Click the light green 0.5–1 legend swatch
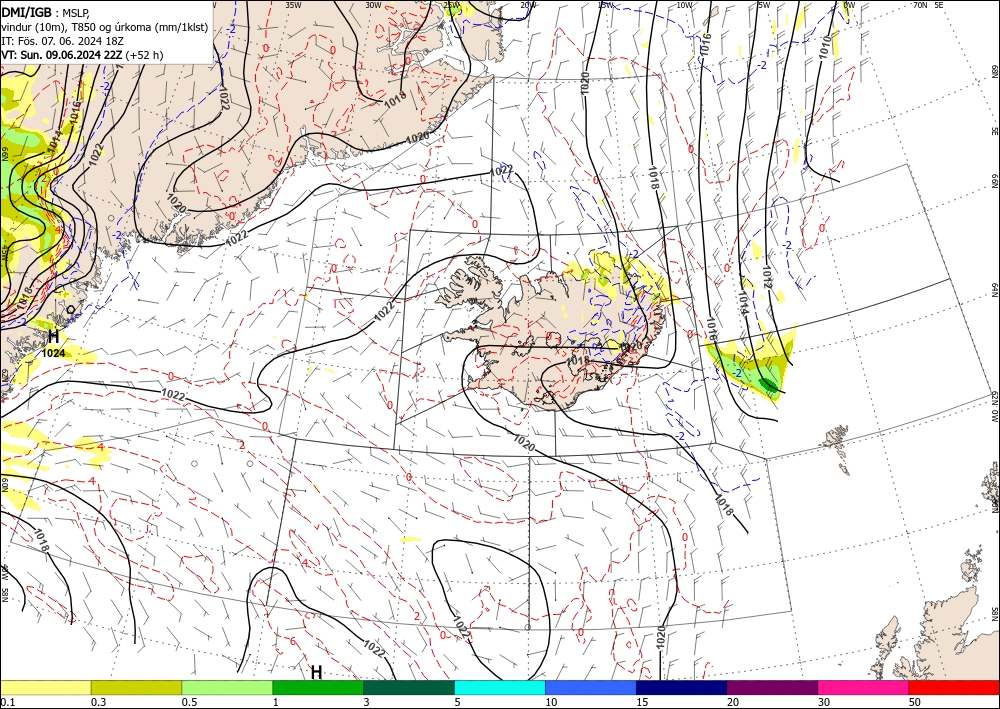Image resolution: width=1000 pixels, height=709 pixels. click(x=227, y=687)
